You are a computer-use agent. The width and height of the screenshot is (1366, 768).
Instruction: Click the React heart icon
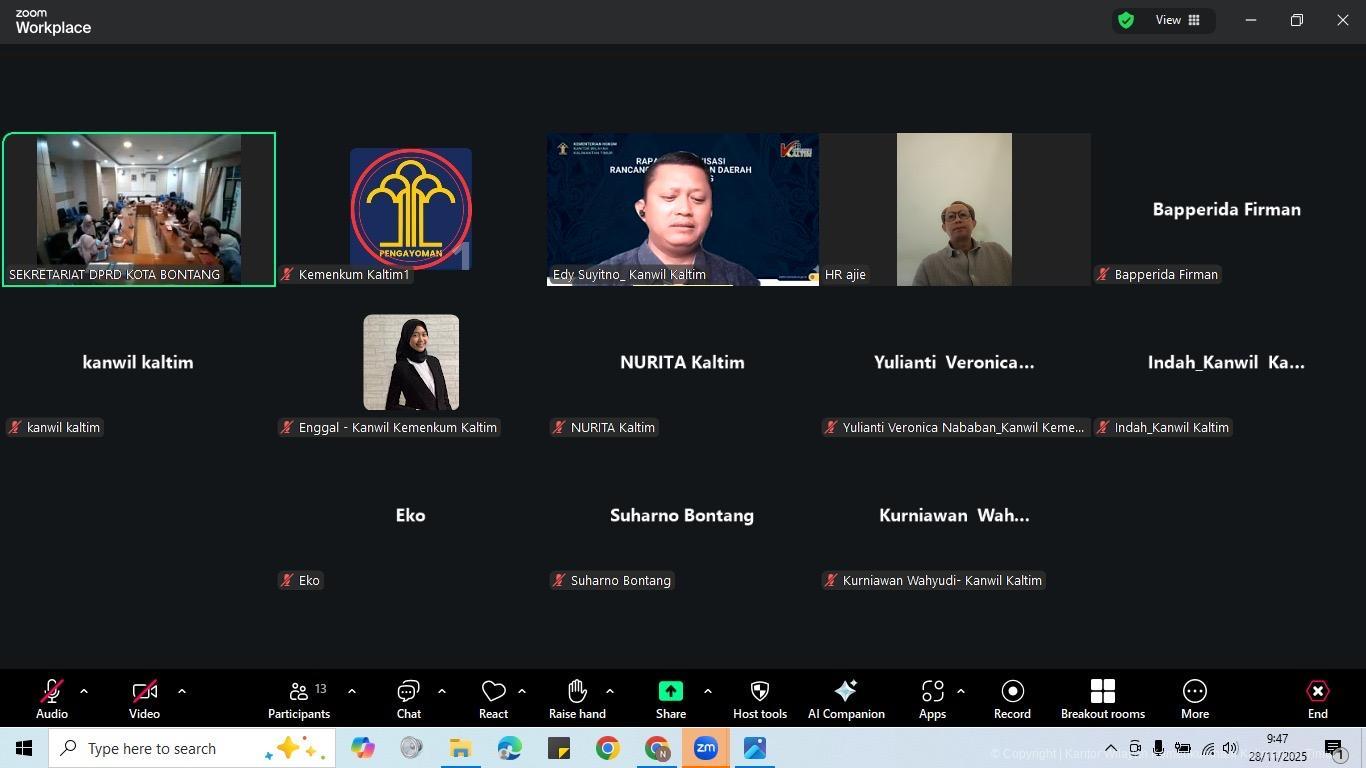tap(493, 699)
